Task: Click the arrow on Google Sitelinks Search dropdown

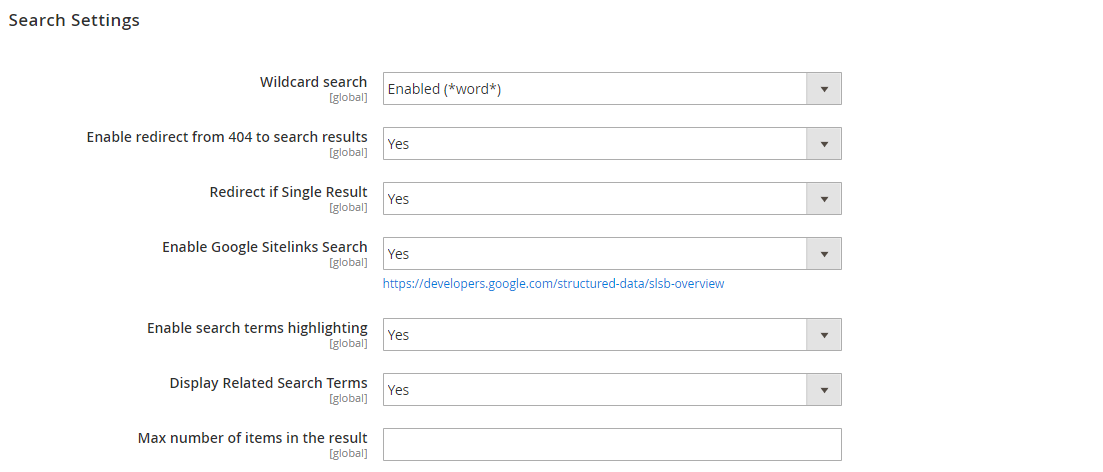Action: tap(824, 253)
